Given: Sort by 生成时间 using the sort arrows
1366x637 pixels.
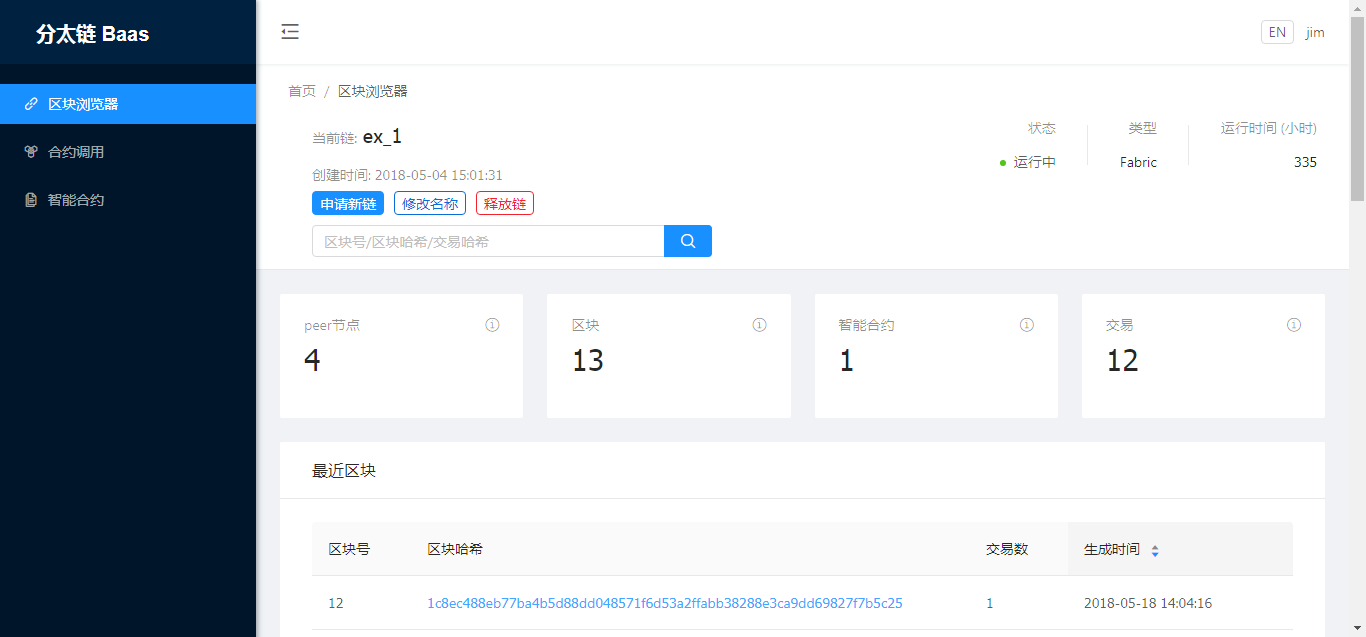Looking at the screenshot, I should 1155,550.
